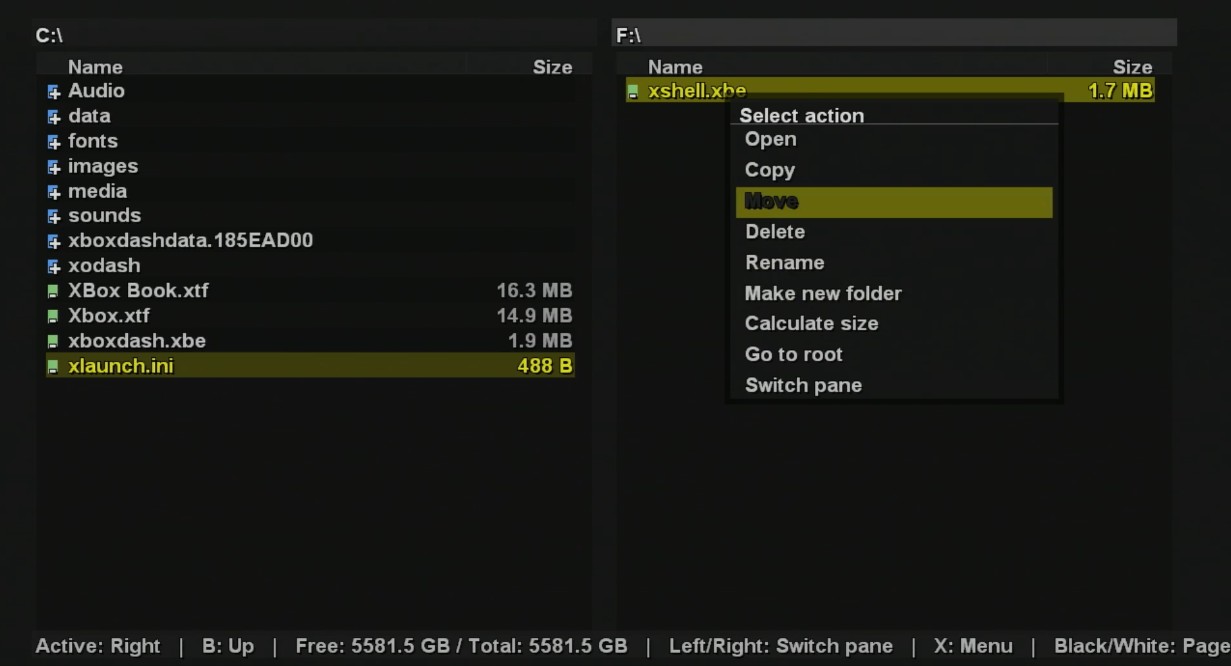Image resolution: width=1231 pixels, height=666 pixels.
Task: Click the file icon beside XBox Book.xtf
Action: [54, 292]
